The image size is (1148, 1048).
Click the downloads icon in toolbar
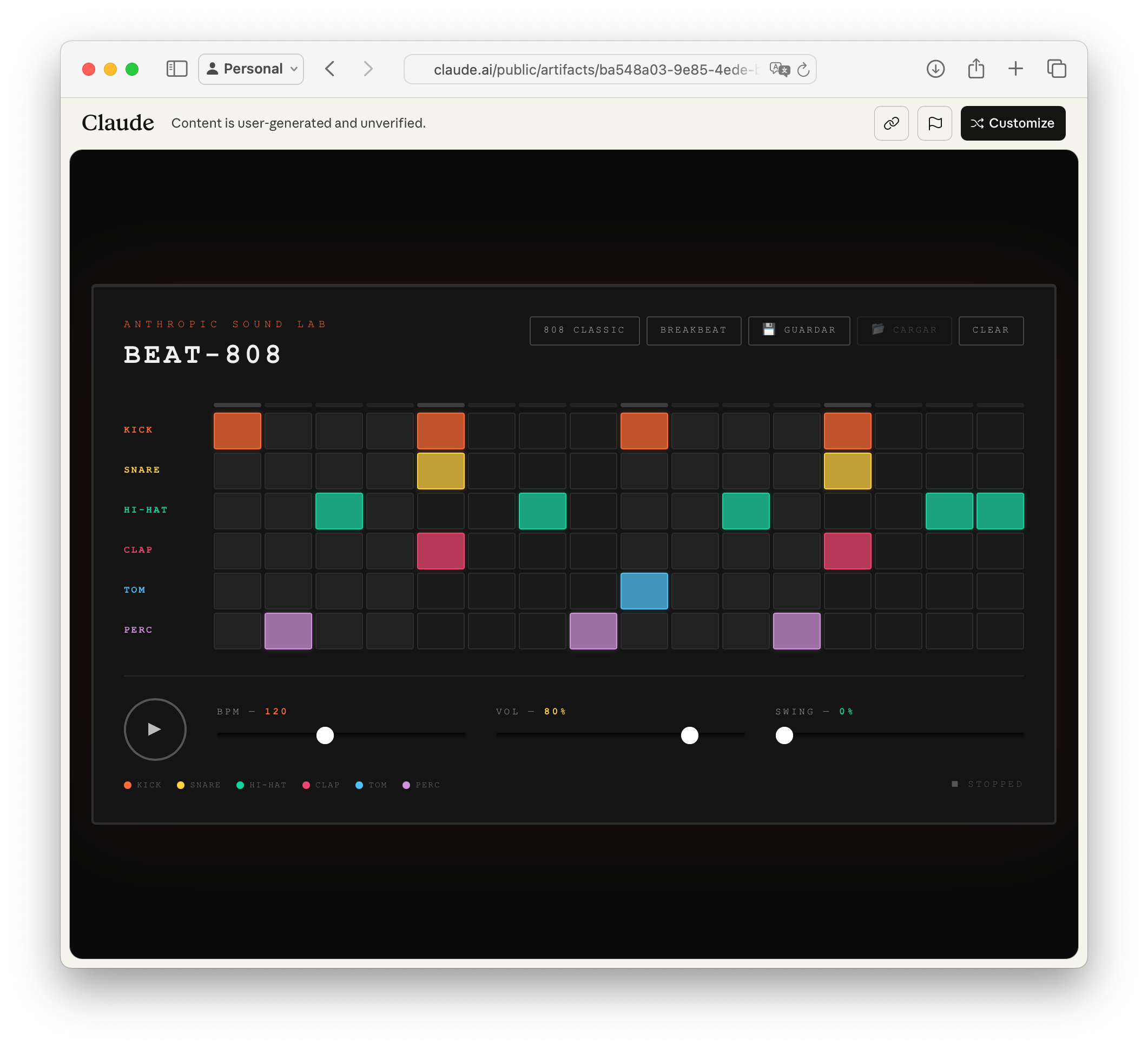(935, 69)
